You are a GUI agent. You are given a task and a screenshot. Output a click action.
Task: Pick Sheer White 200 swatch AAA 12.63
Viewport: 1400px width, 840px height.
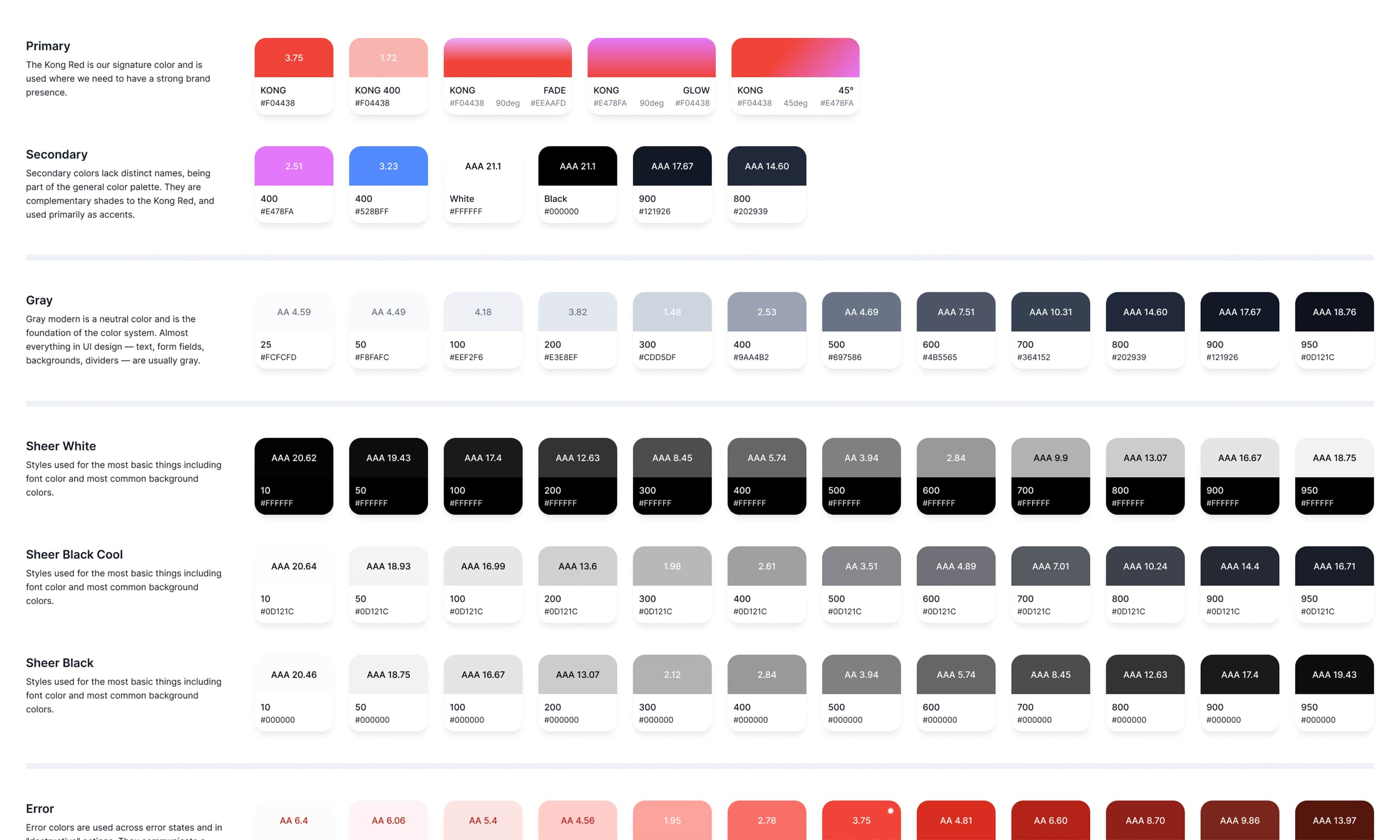pyautogui.click(x=577, y=476)
